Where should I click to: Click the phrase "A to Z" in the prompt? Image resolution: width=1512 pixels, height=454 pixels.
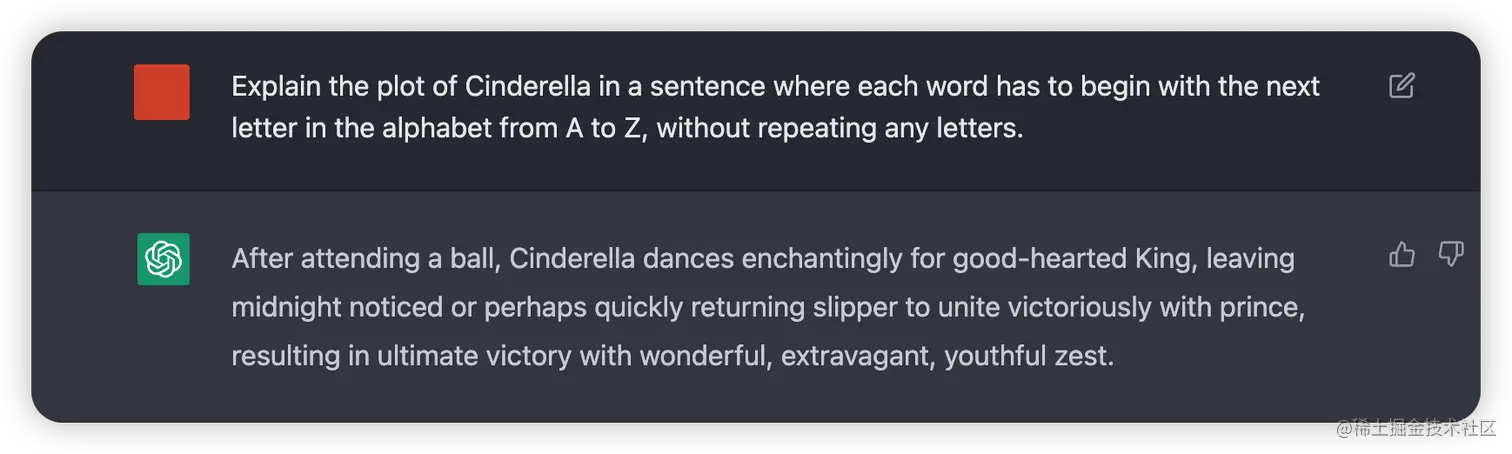[x=591, y=130]
